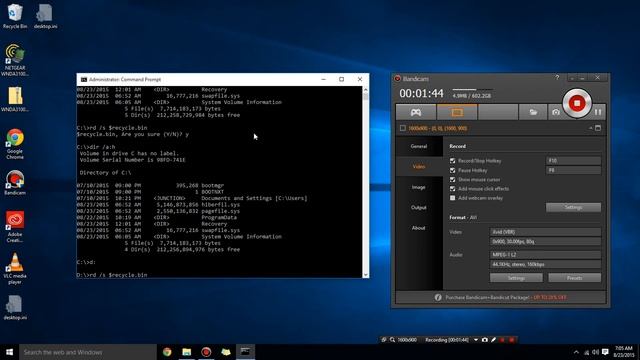The image size is (640, 360).
Task: Stop recording with the big red button
Action: (x=577, y=103)
